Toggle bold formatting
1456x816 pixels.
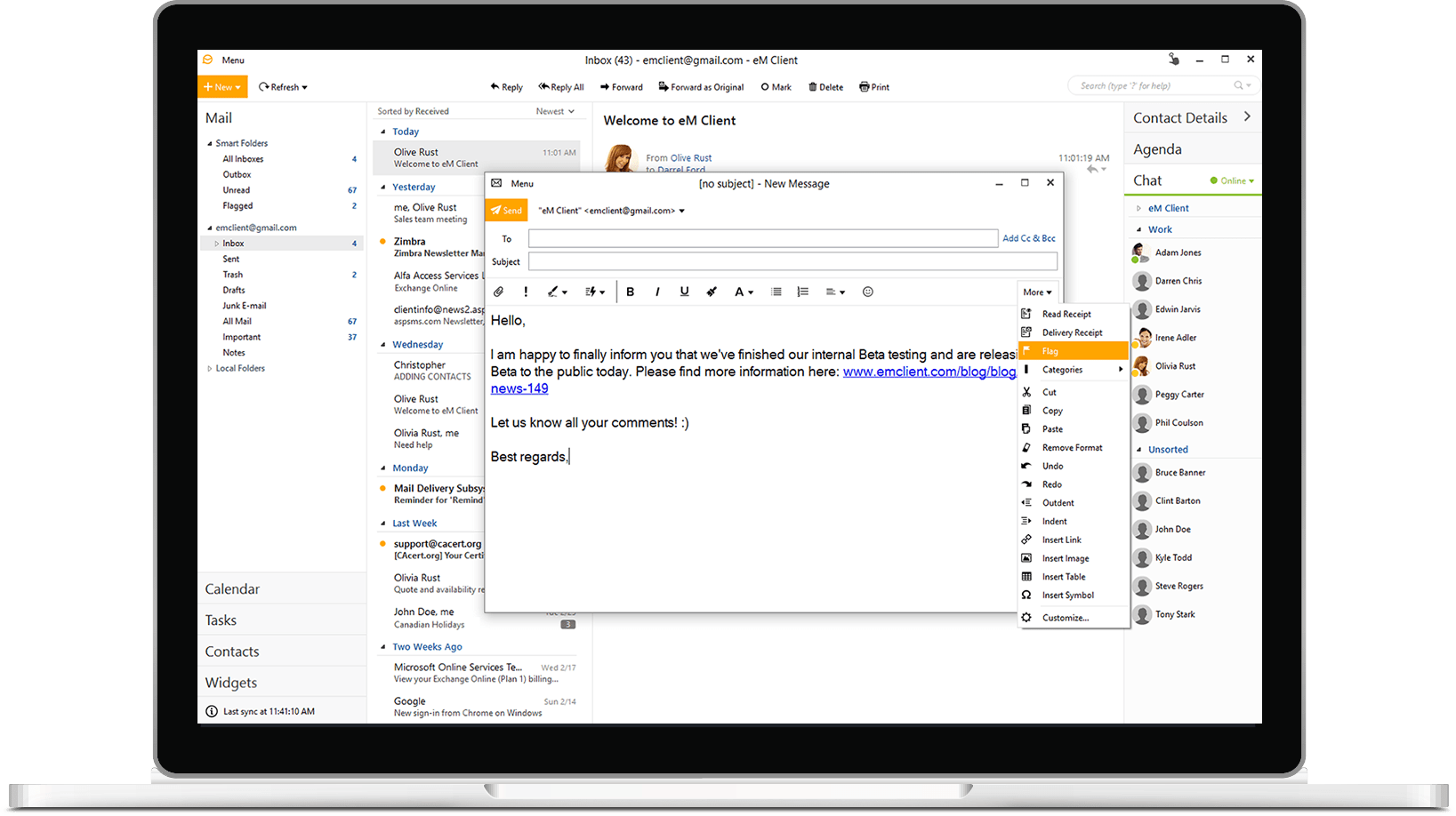631,292
